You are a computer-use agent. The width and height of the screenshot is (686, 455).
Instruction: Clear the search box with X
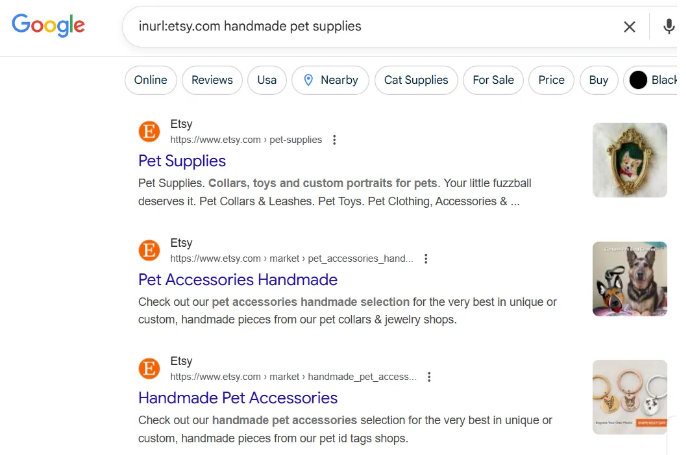pos(629,27)
